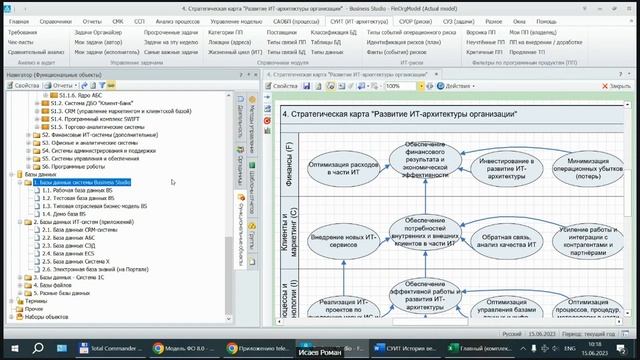Click the chart icon on diagram side palette

coord(267,131)
